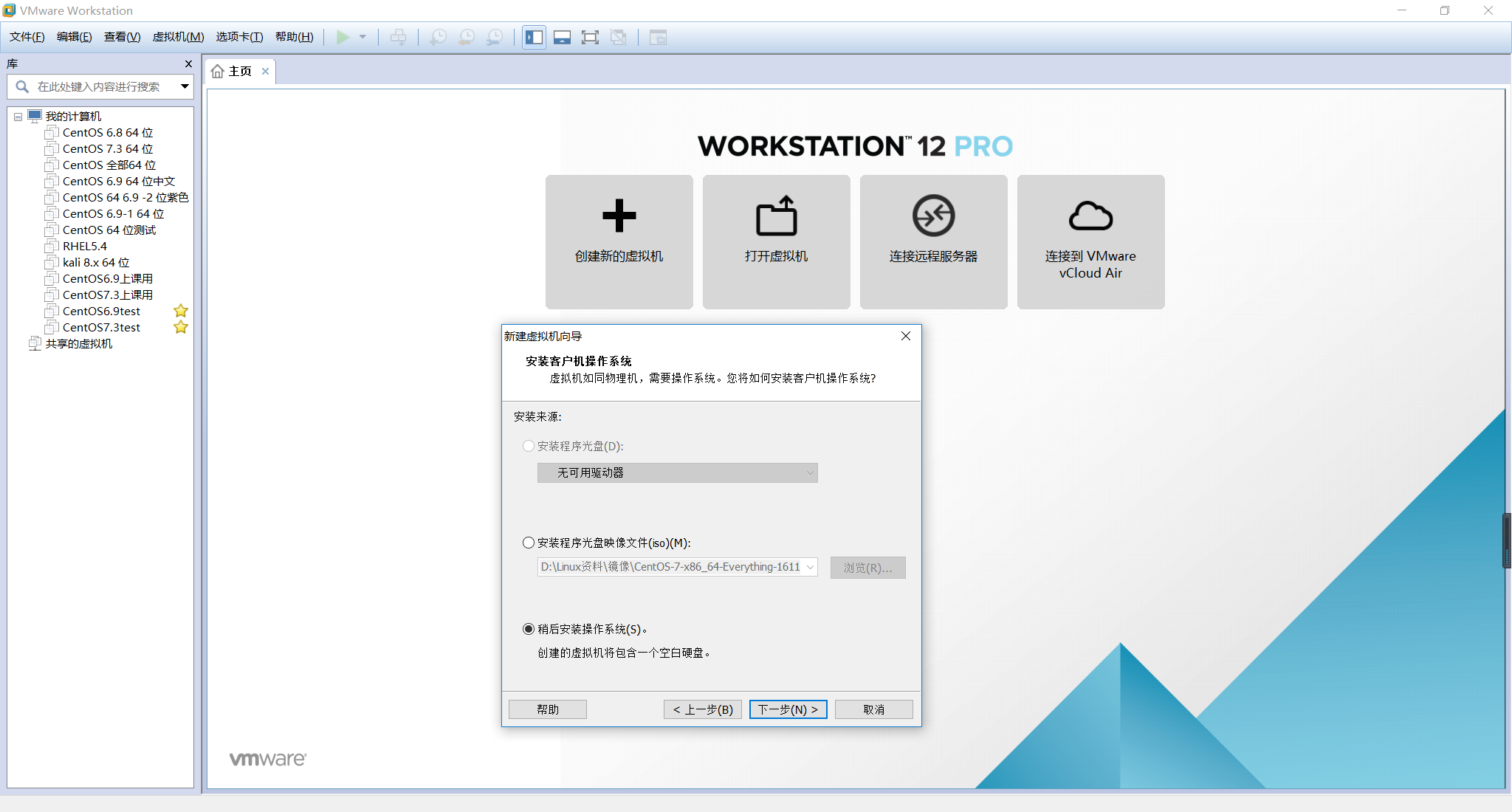
Task: Select 稍后安装操作系统(S) radio button
Action: point(529,629)
